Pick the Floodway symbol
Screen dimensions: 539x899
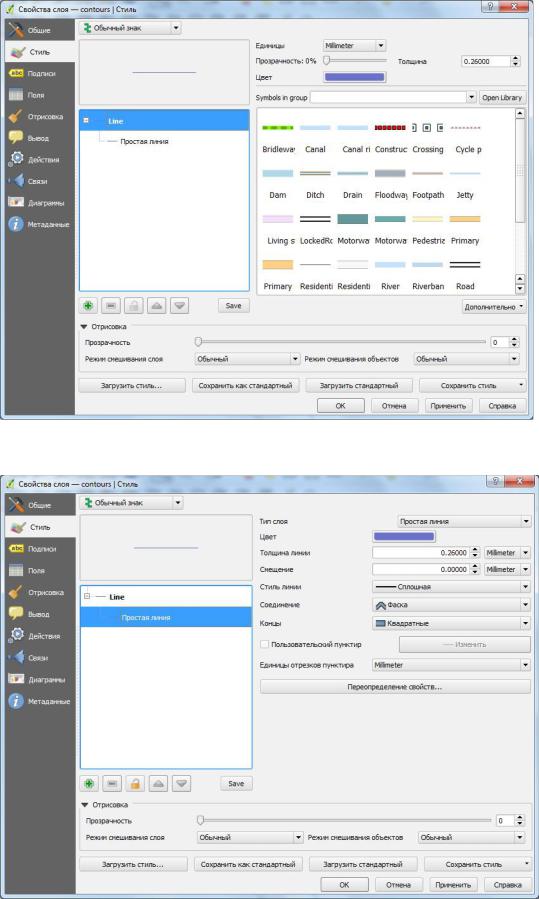[390, 183]
